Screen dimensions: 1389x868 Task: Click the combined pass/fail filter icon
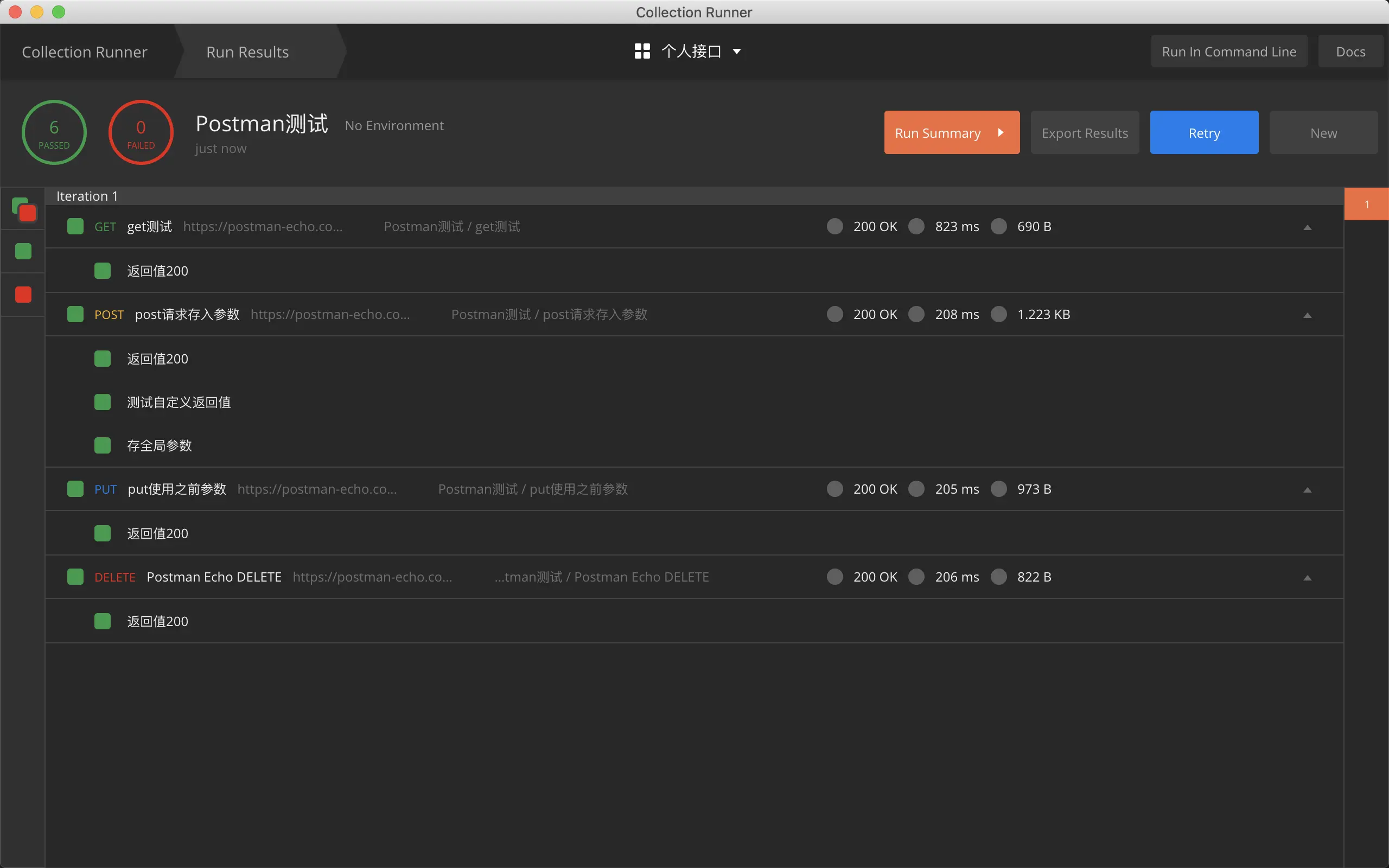23,209
